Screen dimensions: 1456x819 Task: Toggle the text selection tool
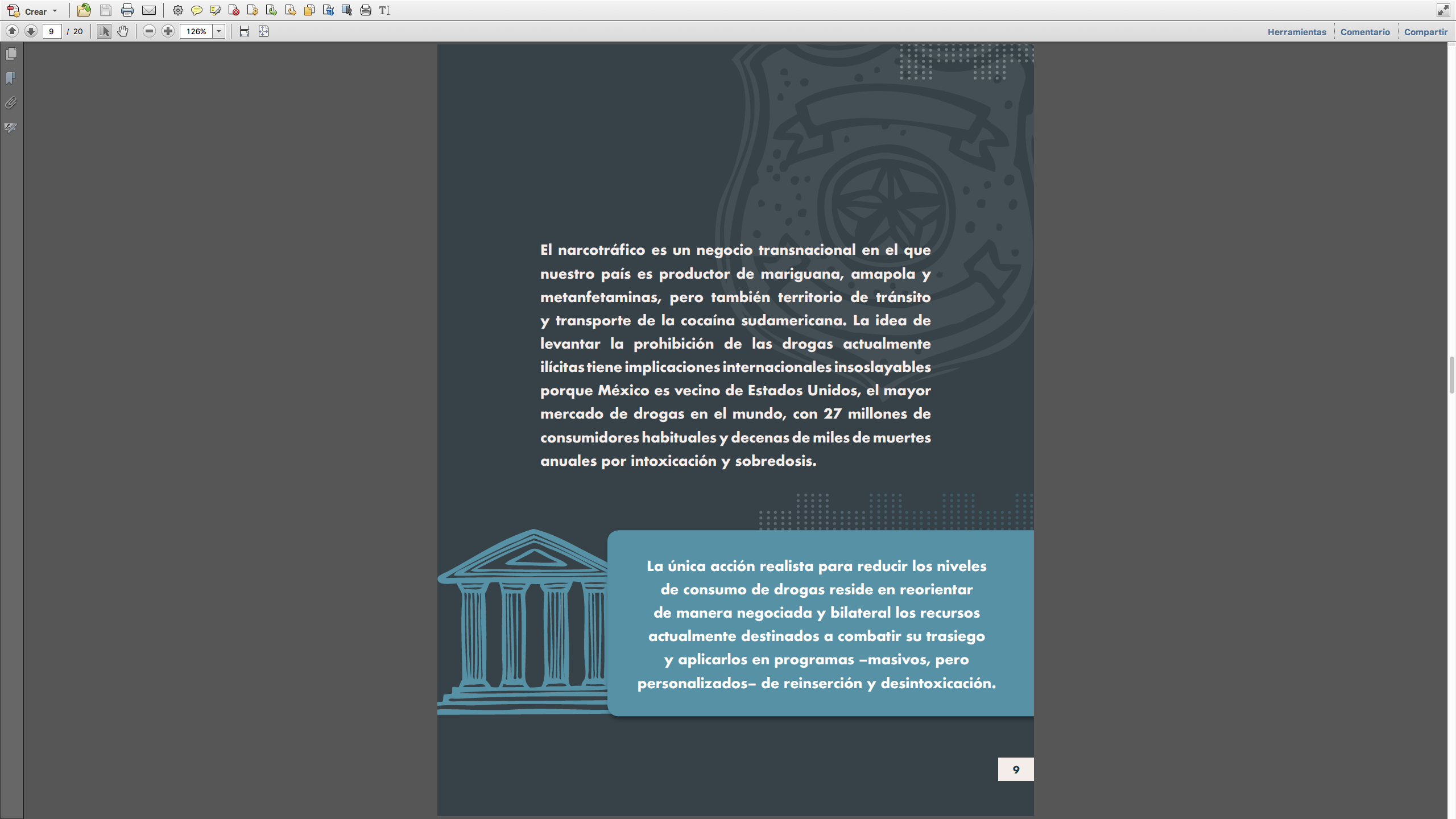104,31
